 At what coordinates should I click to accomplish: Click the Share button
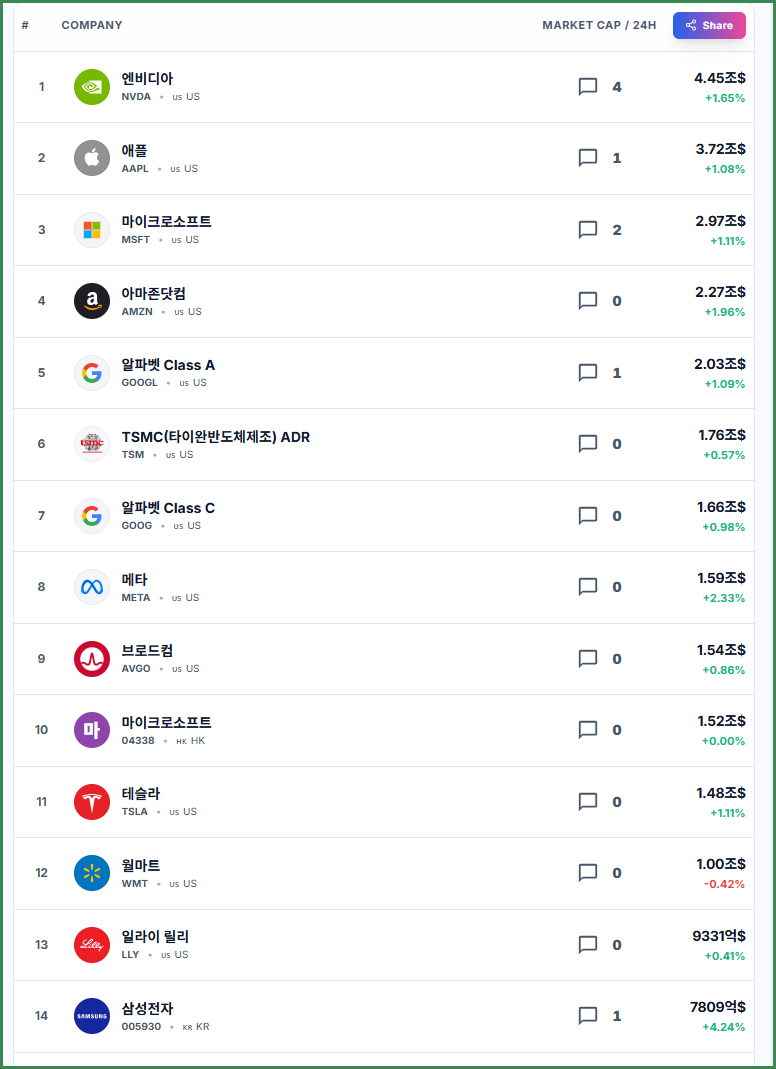click(709, 25)
